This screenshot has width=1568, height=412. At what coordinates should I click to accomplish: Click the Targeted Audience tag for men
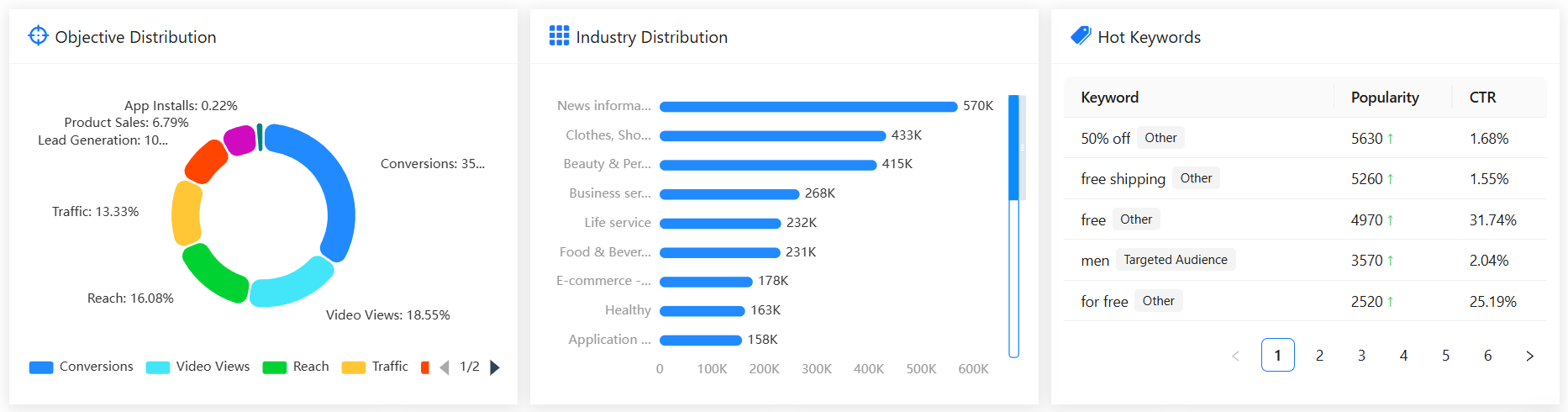click(1175, 260)
